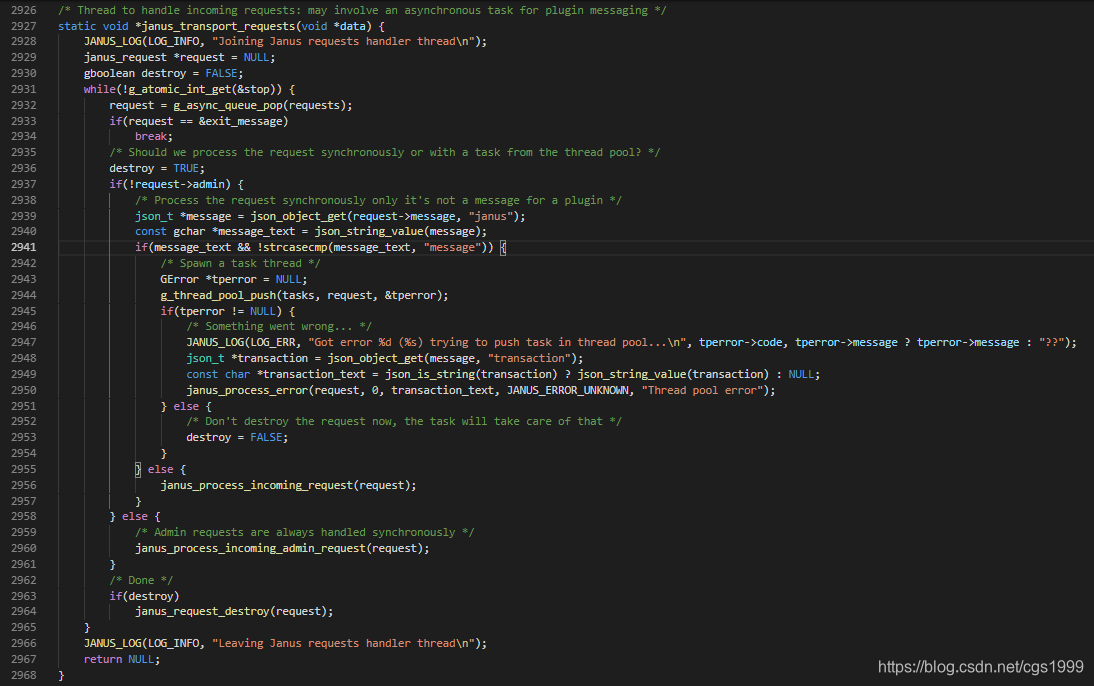The image size is (1094, 686).
Task: Click return NULL statement
Action: point(121,659)
